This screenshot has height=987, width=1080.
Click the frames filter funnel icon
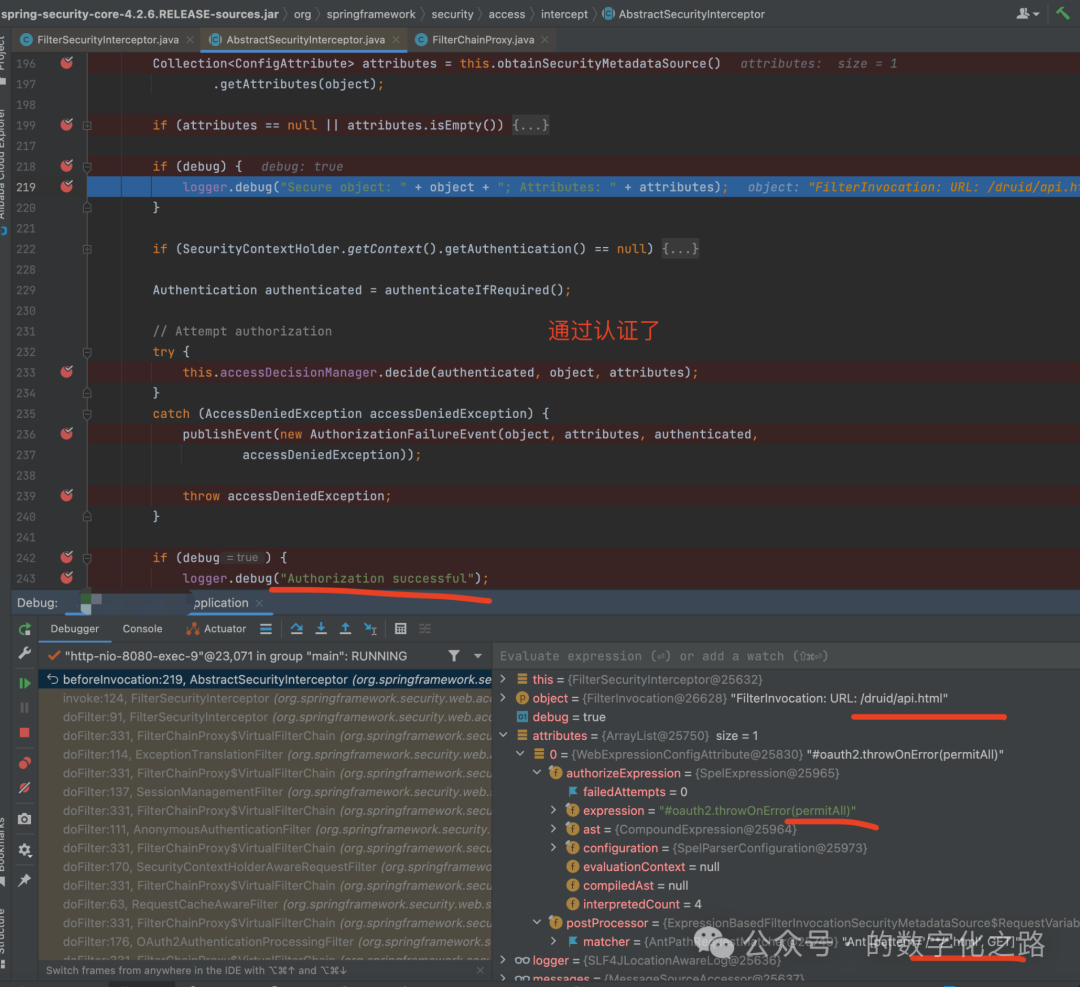click(454, 656)
